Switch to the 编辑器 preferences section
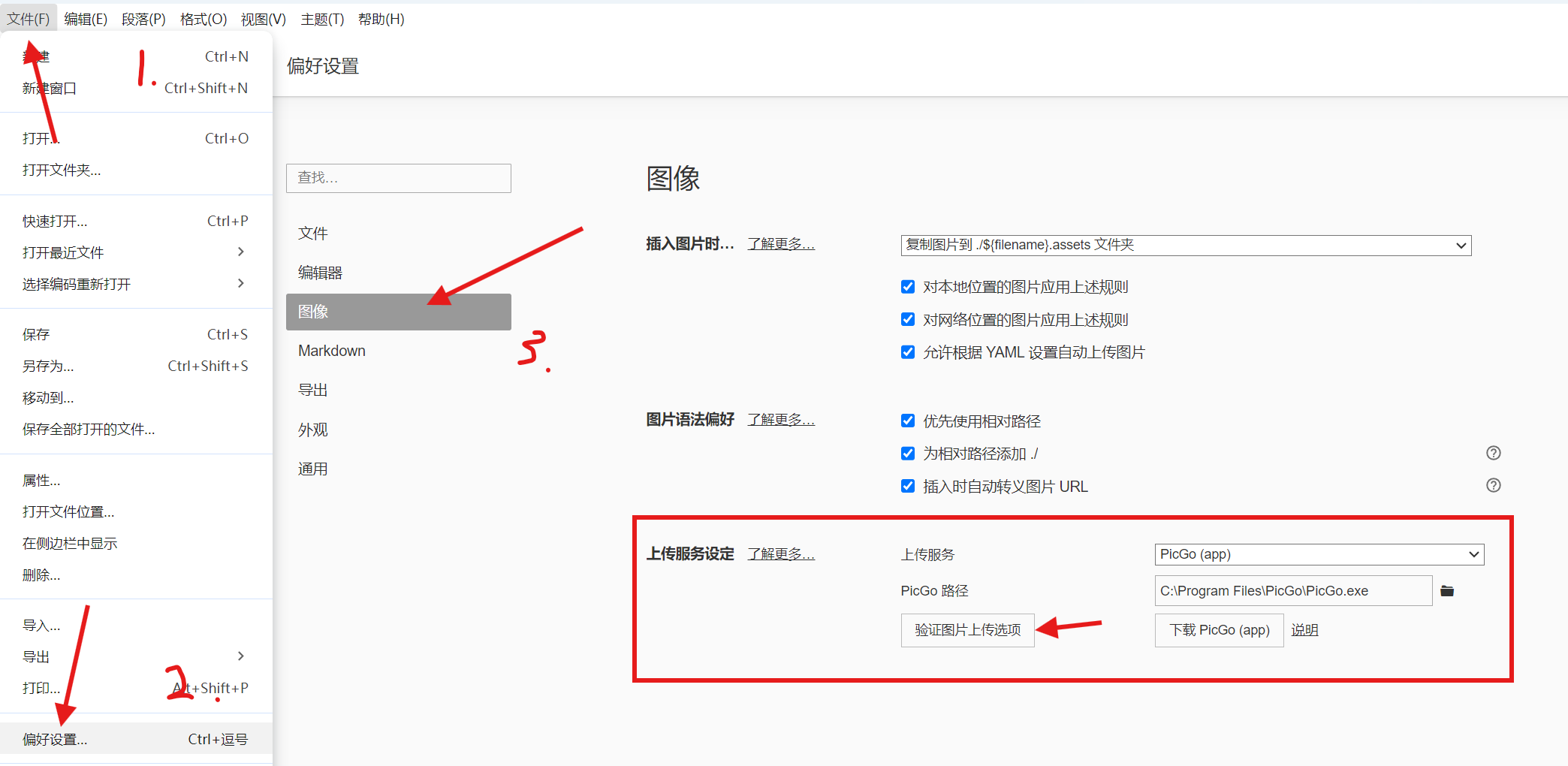The image size is (1568, 766). point(399,273)
